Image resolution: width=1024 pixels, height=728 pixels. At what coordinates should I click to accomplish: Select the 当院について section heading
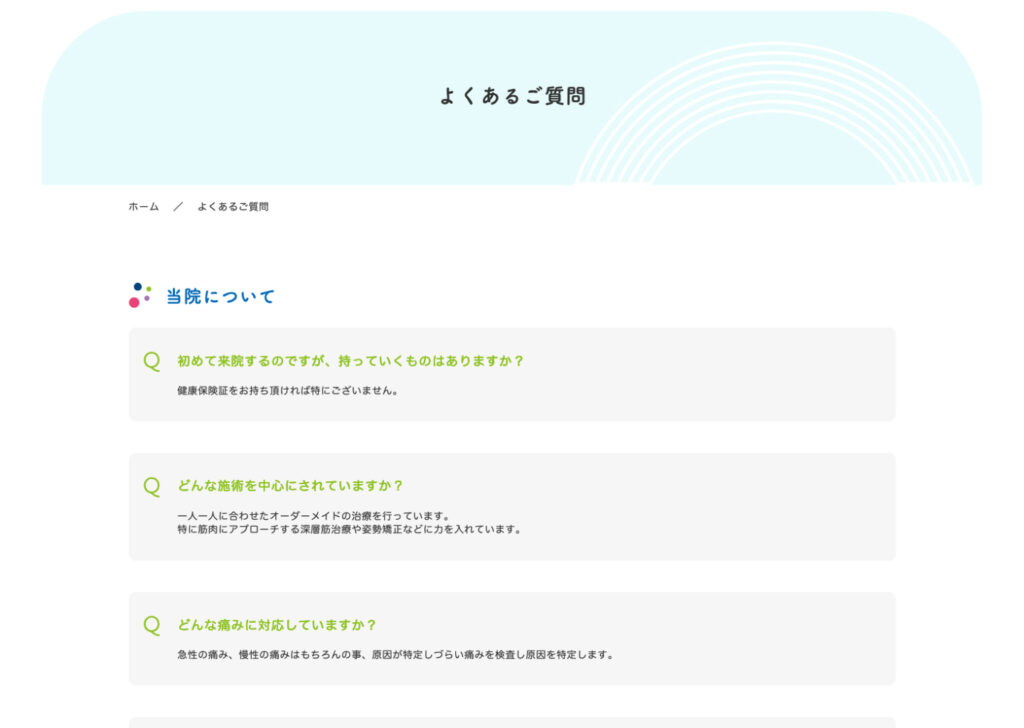tap(220, 297)
